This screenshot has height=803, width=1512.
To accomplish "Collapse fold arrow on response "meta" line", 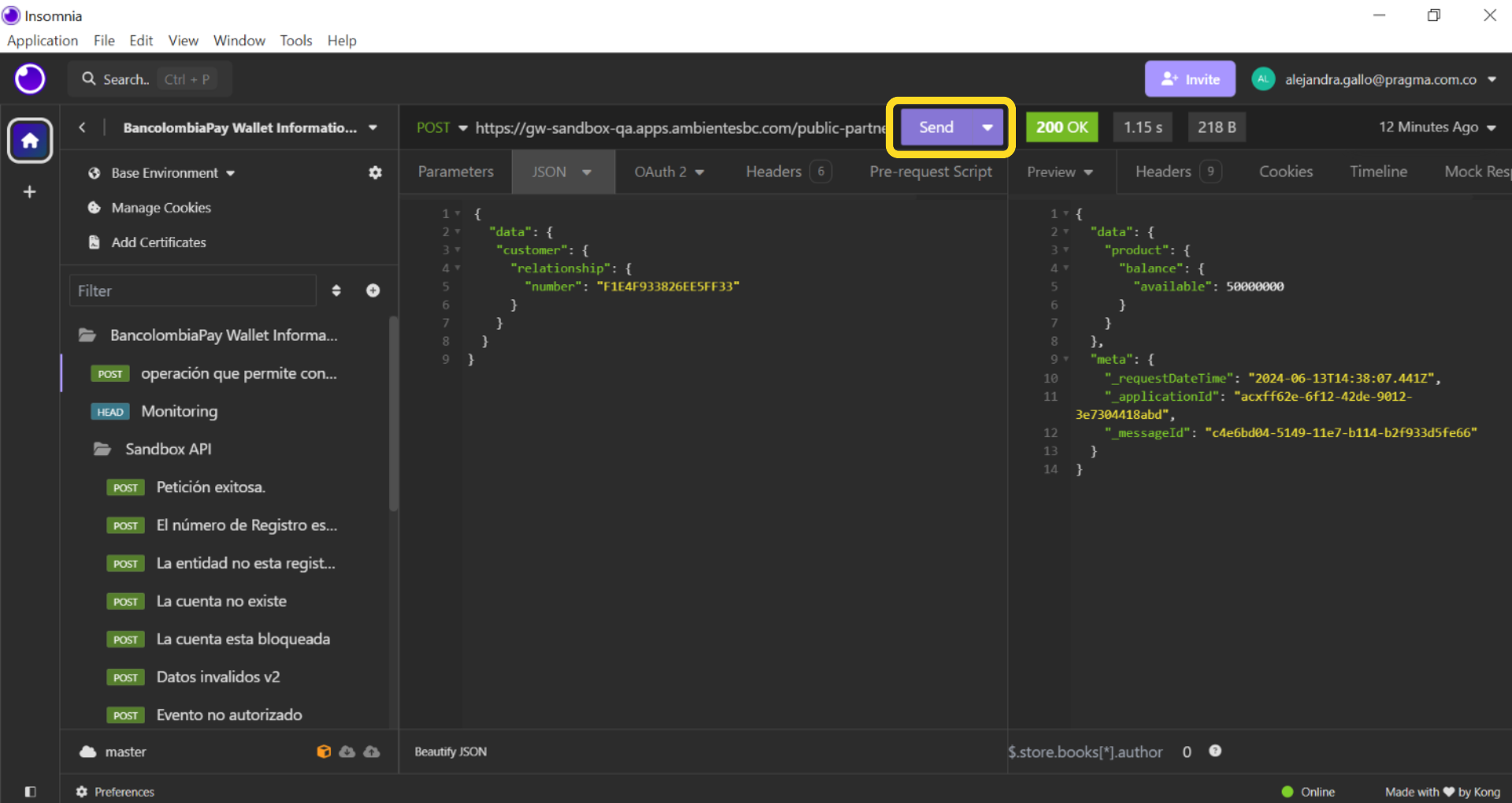I will click(x=1066, y=360).
